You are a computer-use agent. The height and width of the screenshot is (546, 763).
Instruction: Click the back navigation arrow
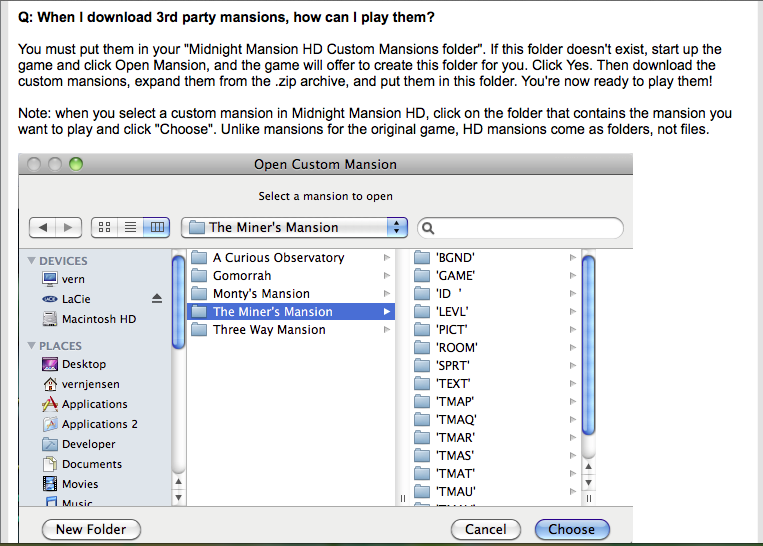coord(44,228)
